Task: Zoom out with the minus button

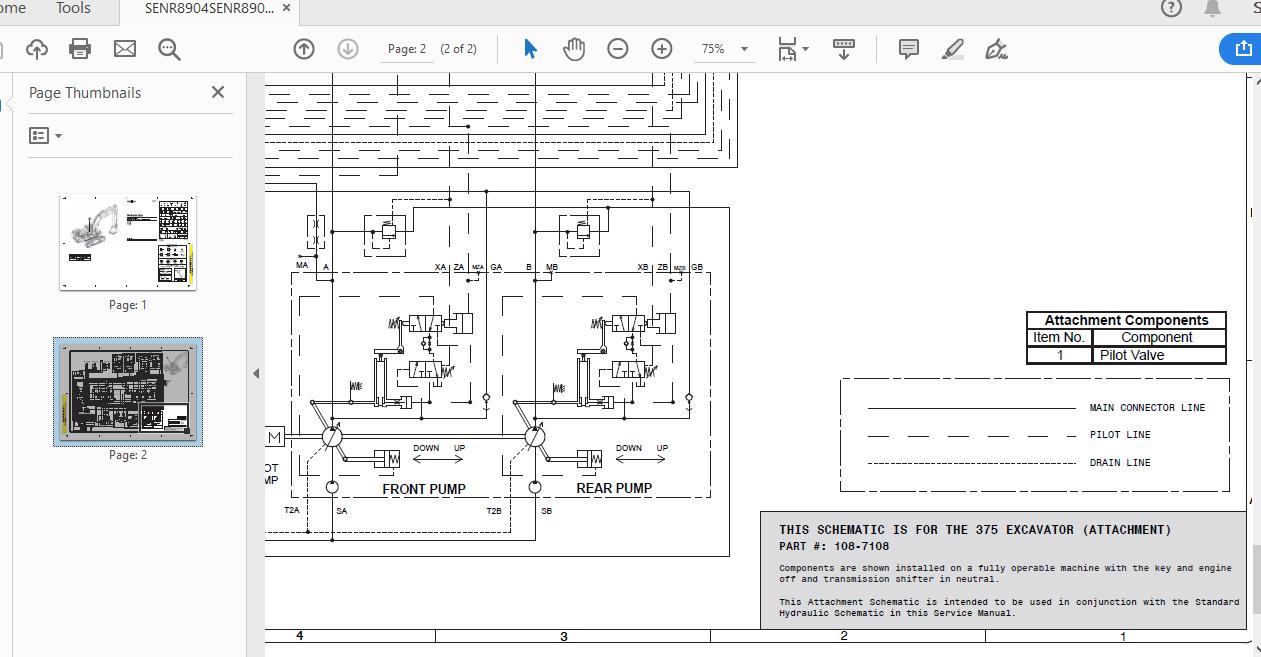Action: coord(618,48)
